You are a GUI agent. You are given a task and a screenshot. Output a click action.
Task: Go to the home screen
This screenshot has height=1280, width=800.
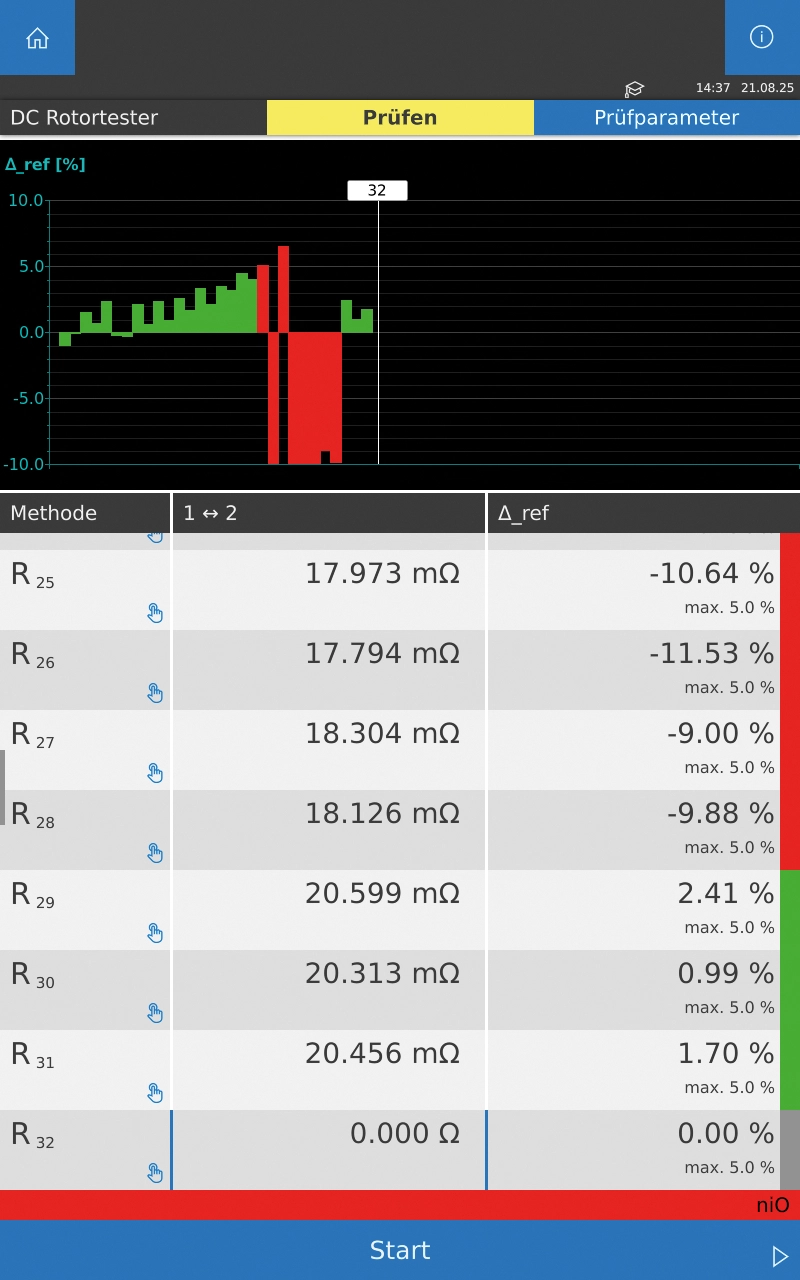point(37,38)
